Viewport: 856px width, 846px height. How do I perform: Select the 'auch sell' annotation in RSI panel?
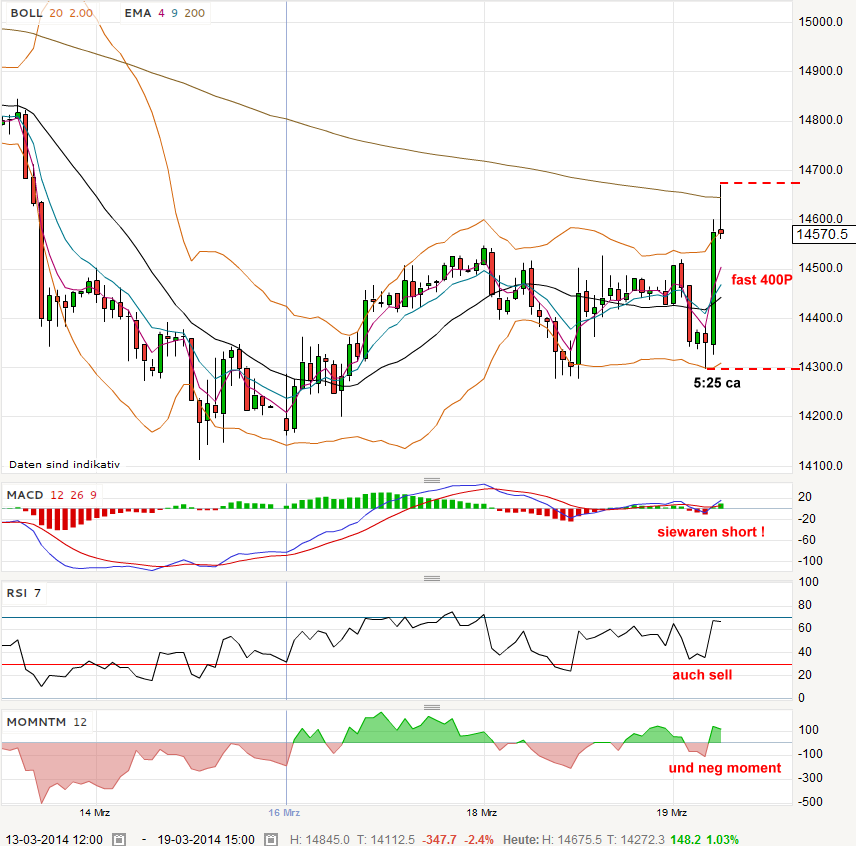point(702,675)
